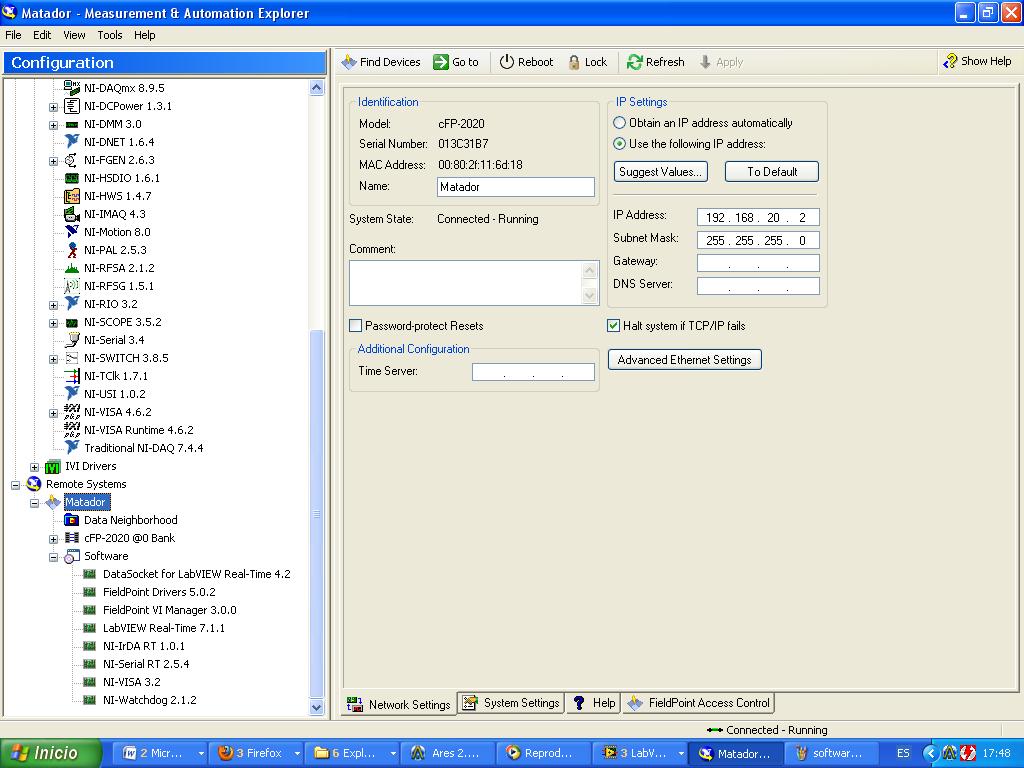
Task: Select the NI-USI 1.0.2 icon
Action: [x=72, y=394]
